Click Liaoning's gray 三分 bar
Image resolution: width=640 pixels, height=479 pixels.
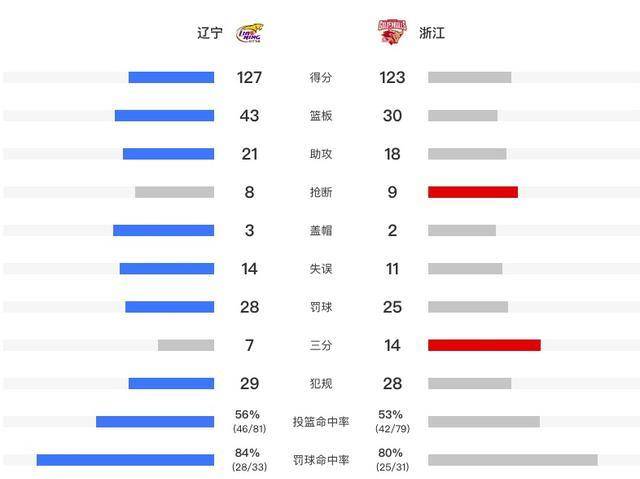(186, 345)
